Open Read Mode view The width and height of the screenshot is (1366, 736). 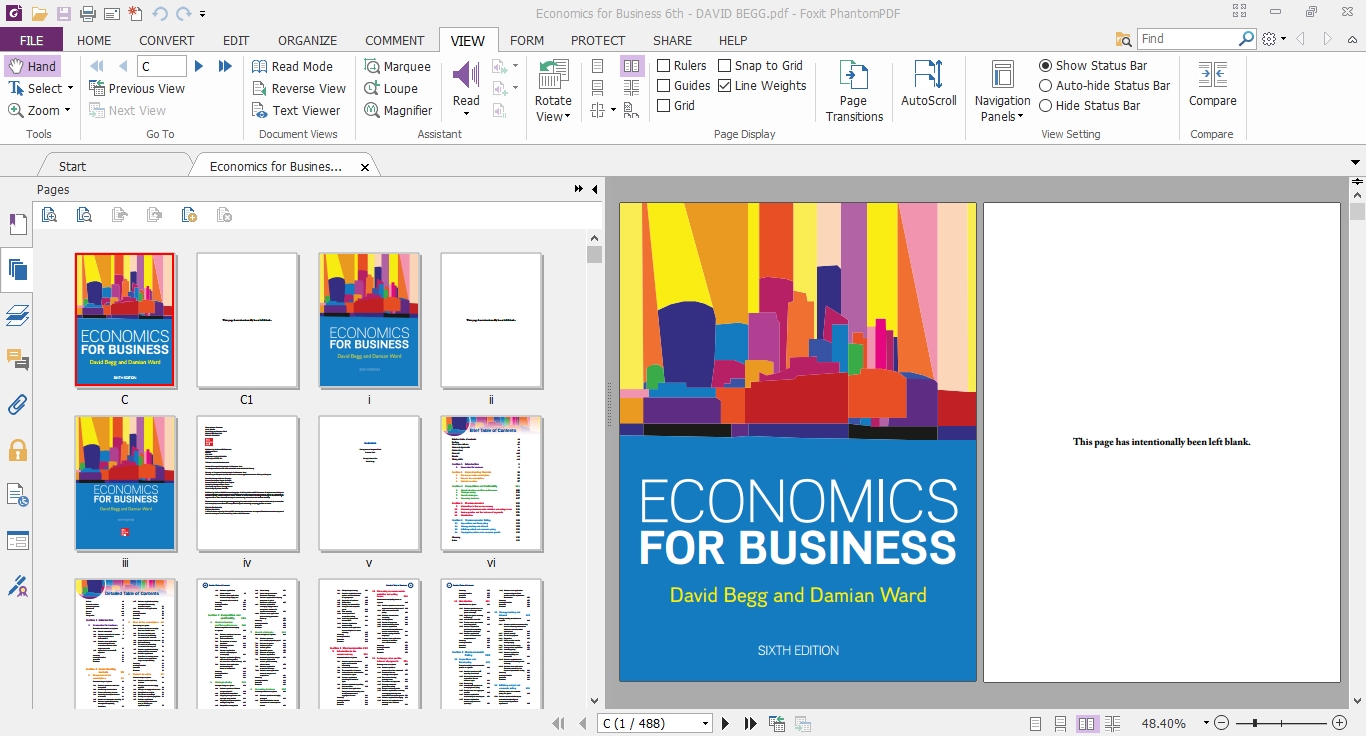[x=292, y=66]
